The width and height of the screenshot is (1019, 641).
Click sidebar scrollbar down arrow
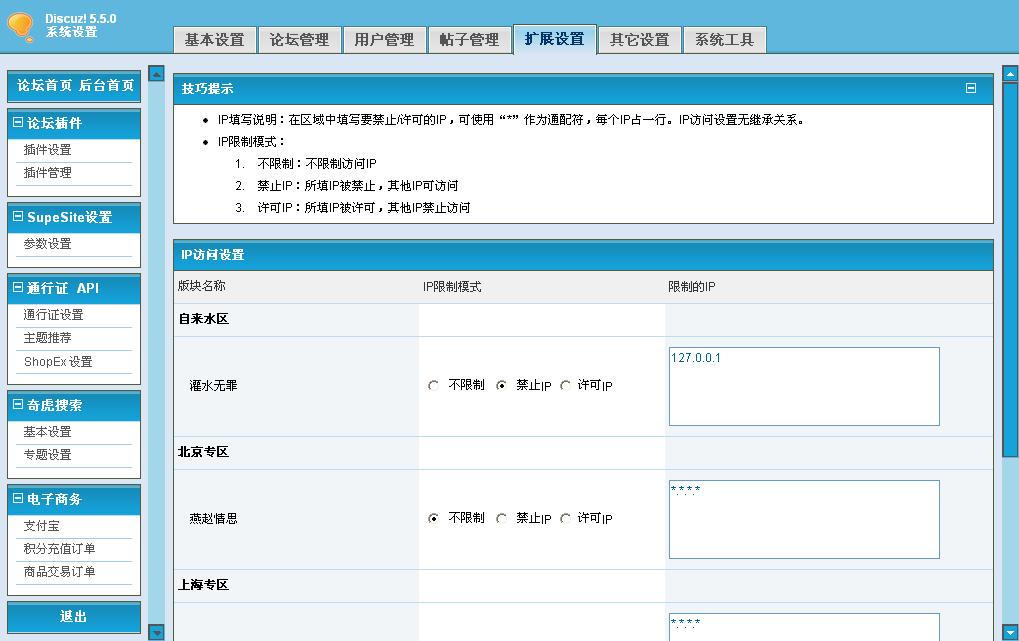pyautogui.click(x=156, y=632)
